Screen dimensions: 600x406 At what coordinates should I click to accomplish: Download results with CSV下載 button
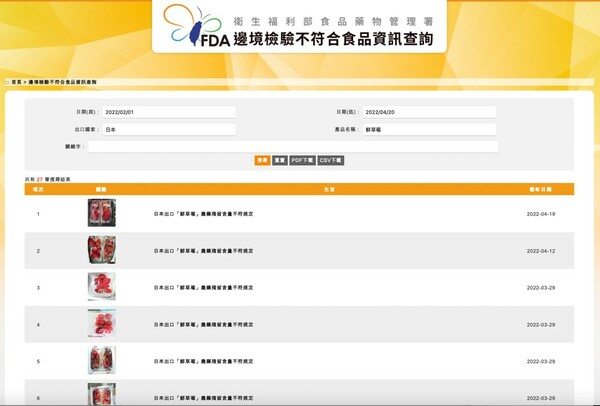click(x=331, y=160)
